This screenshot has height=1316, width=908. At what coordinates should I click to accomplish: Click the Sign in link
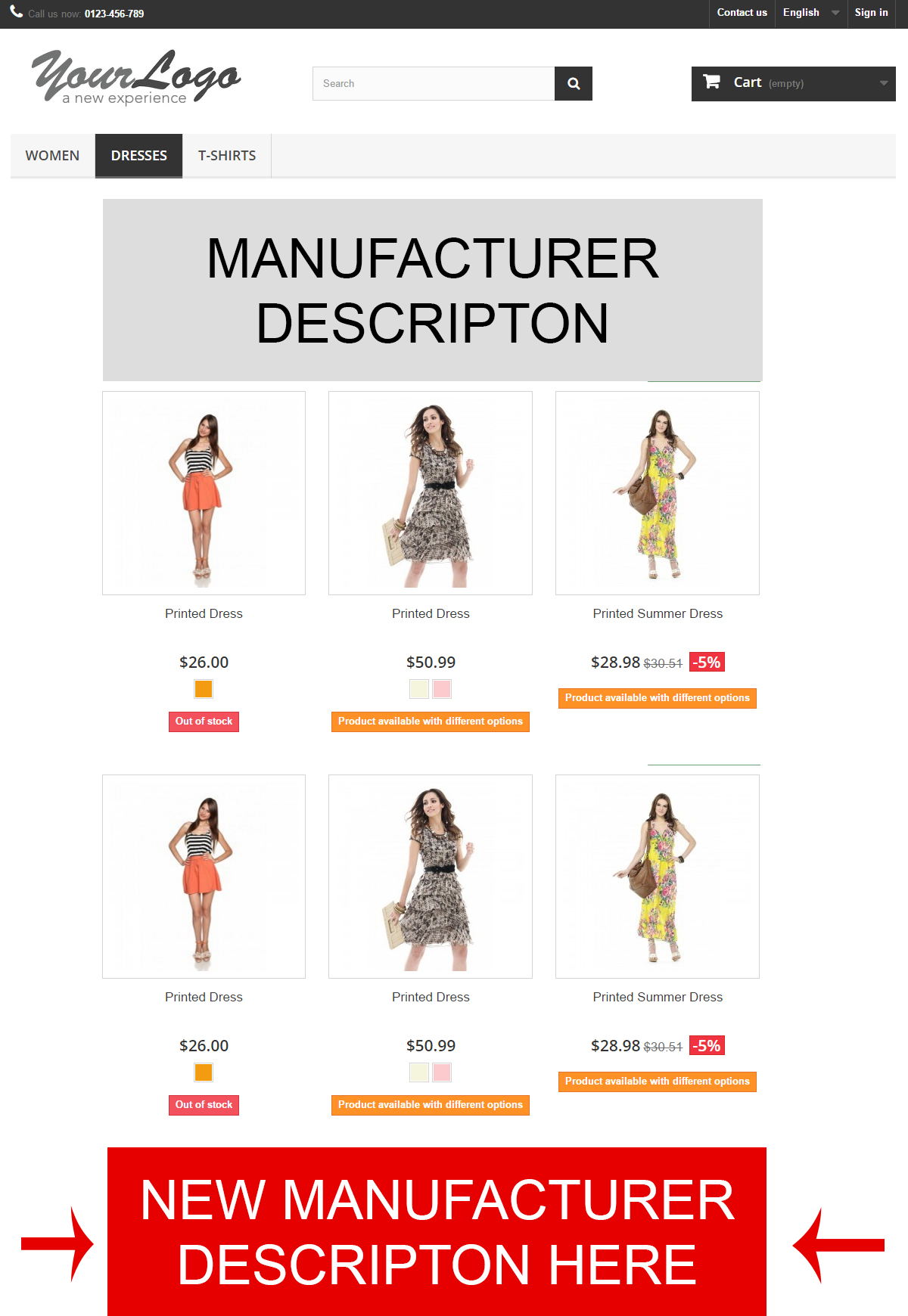(x=871, y=13)
